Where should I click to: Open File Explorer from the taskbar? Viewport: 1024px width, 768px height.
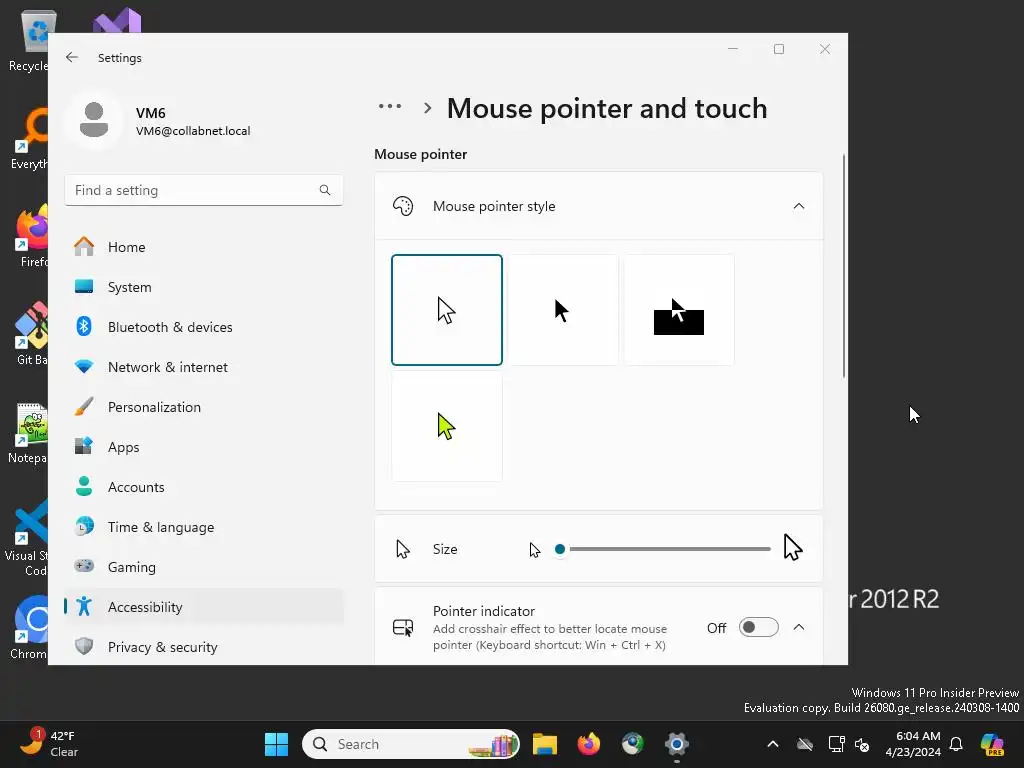click(x=545, y=744)
